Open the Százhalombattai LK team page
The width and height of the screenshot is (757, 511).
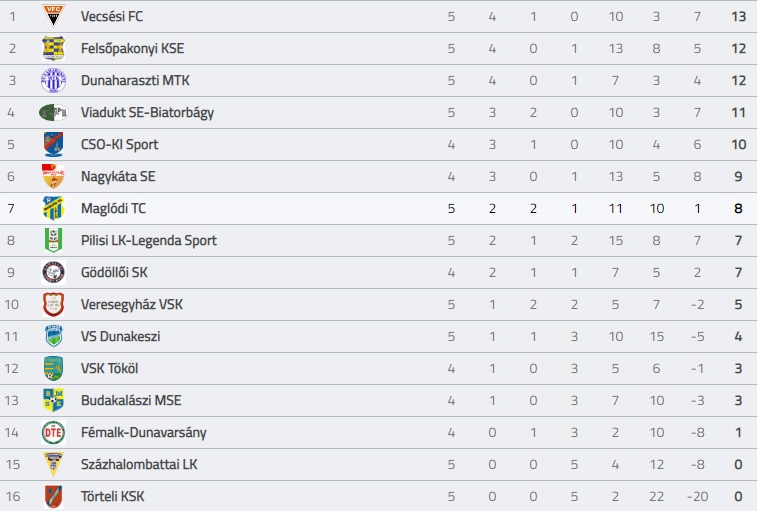[139, 464]
